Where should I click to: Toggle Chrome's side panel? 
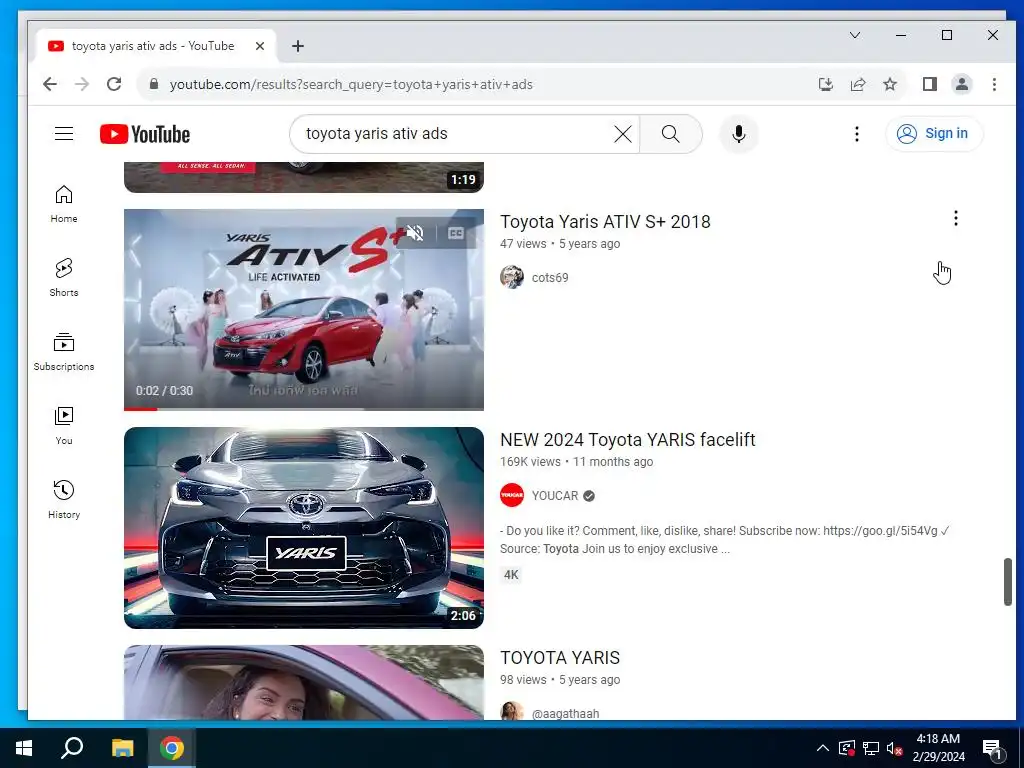click(x=930, y=84)
